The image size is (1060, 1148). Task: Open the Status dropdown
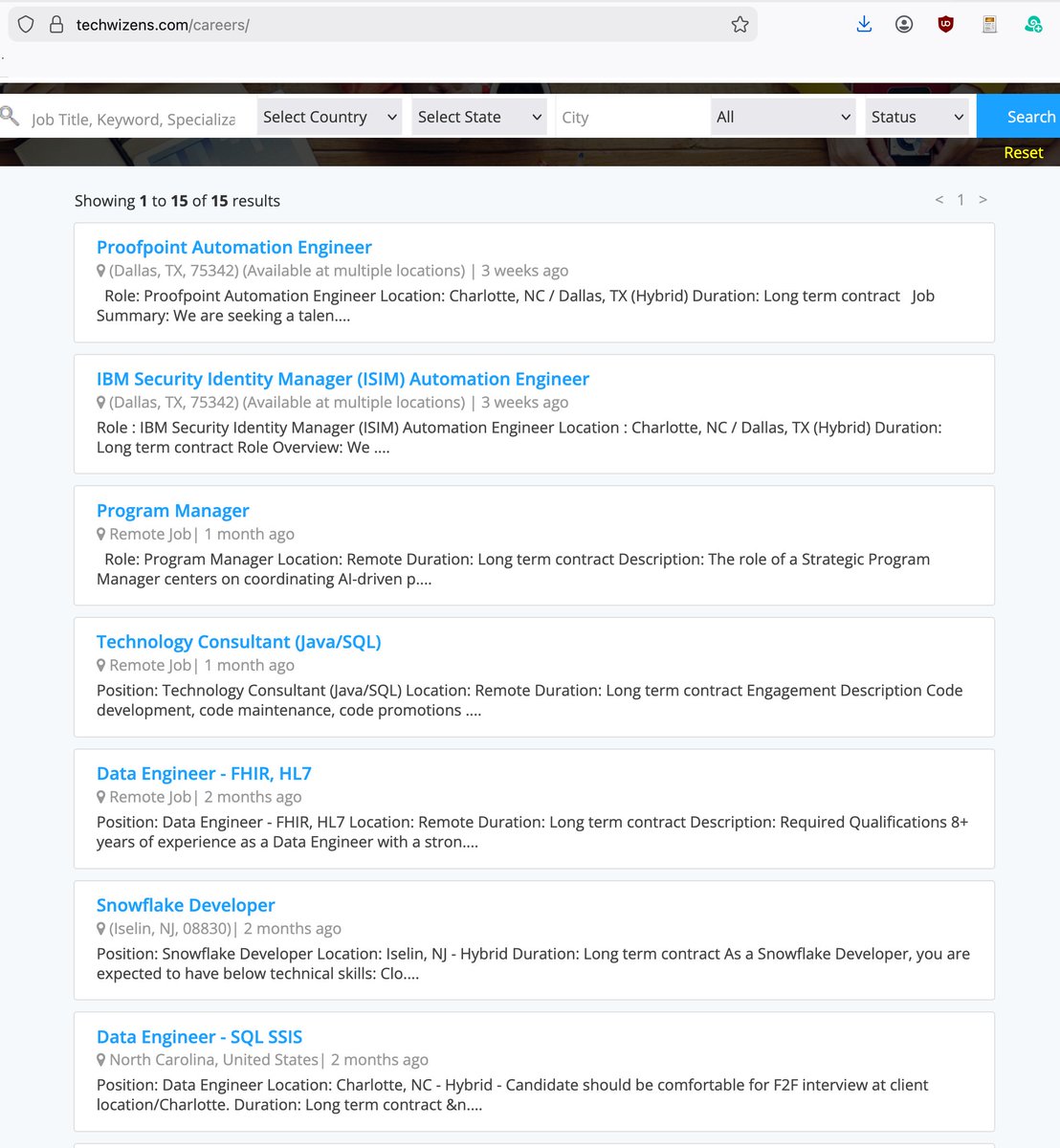pos(916,117)
